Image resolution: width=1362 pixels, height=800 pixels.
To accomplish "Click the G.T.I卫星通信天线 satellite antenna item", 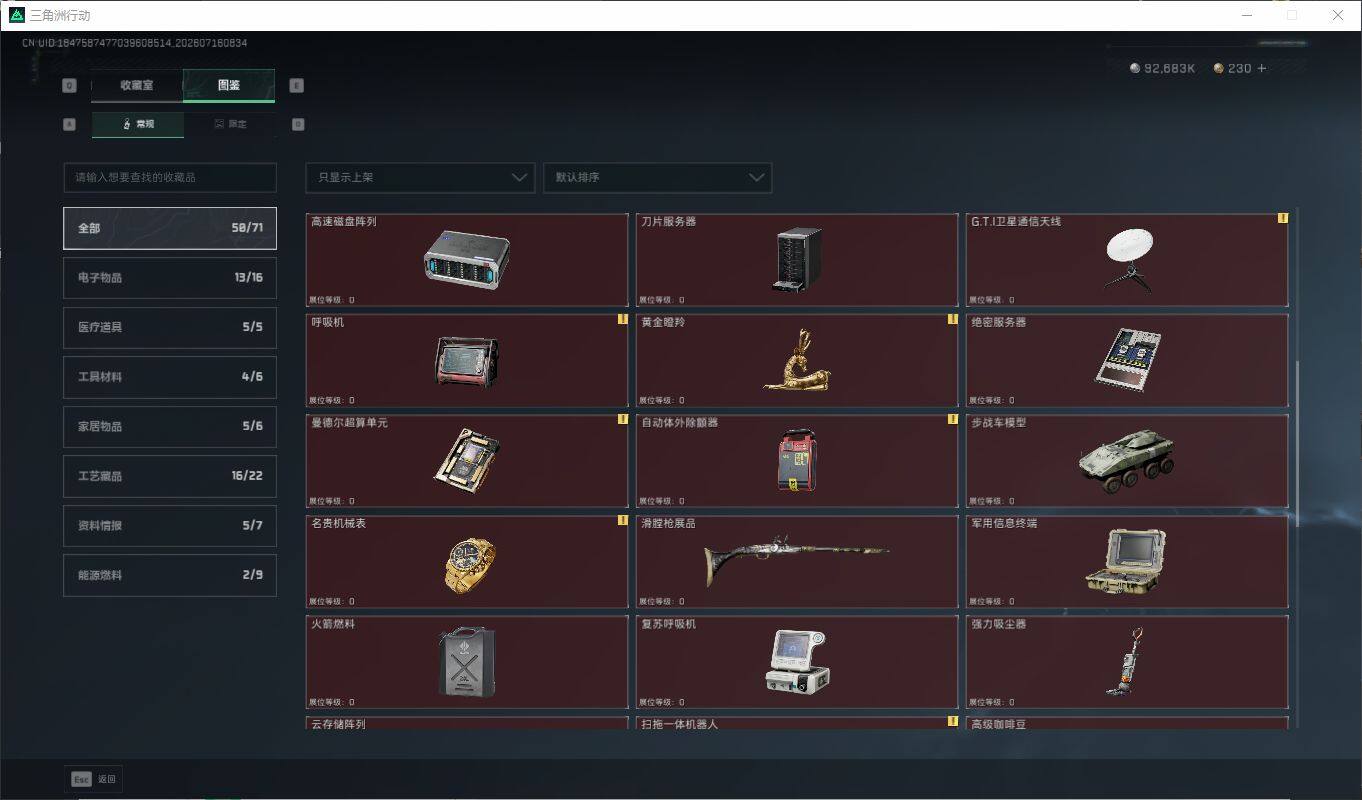I will pos(1127,259).
